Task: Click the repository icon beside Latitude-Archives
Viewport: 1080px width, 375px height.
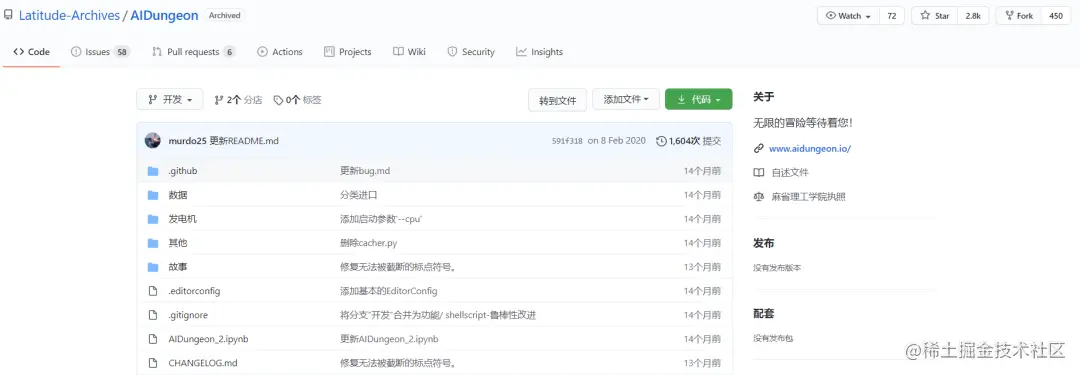Action: click(x=8, y=14)
